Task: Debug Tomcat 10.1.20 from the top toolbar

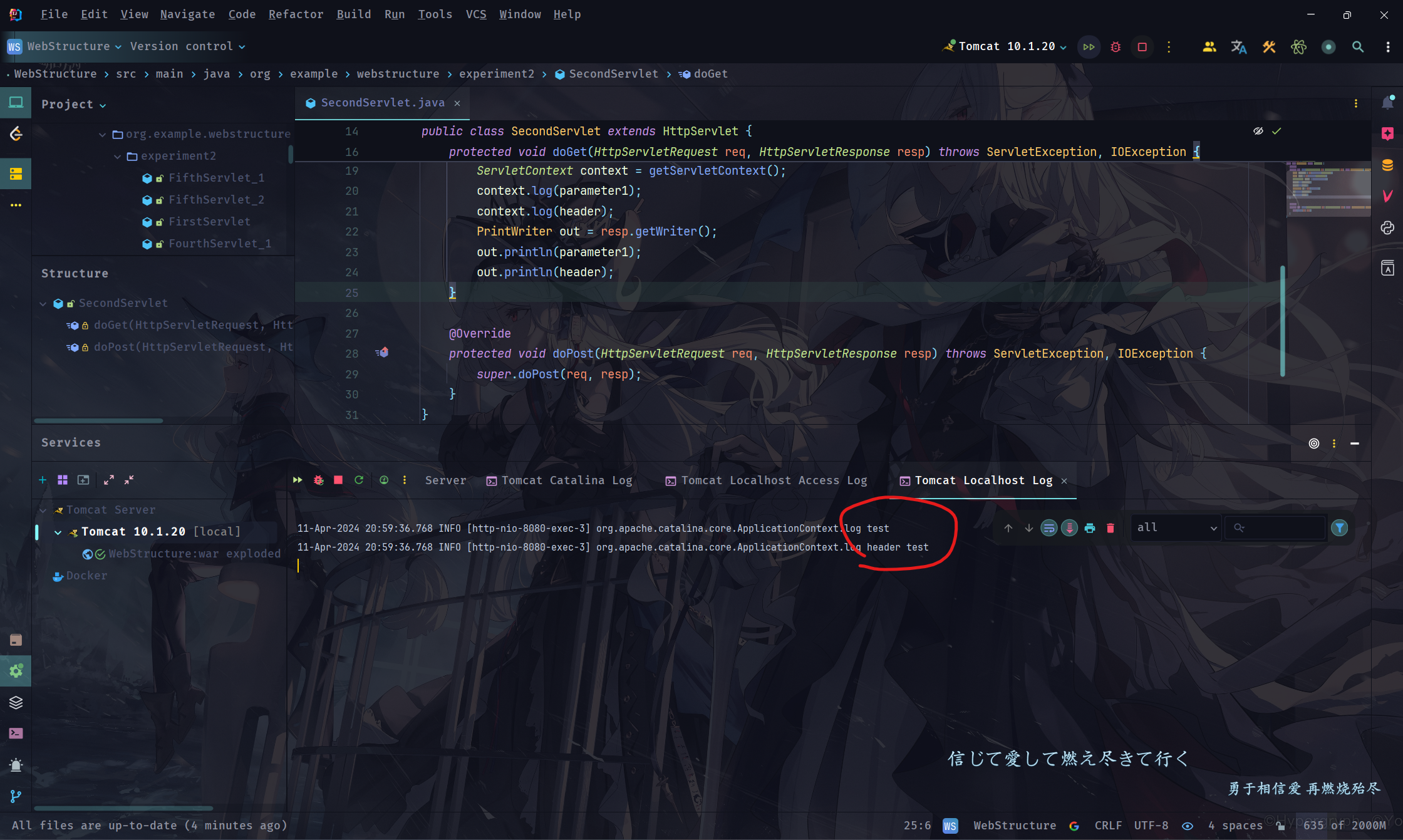Action: pos(1116,47)
